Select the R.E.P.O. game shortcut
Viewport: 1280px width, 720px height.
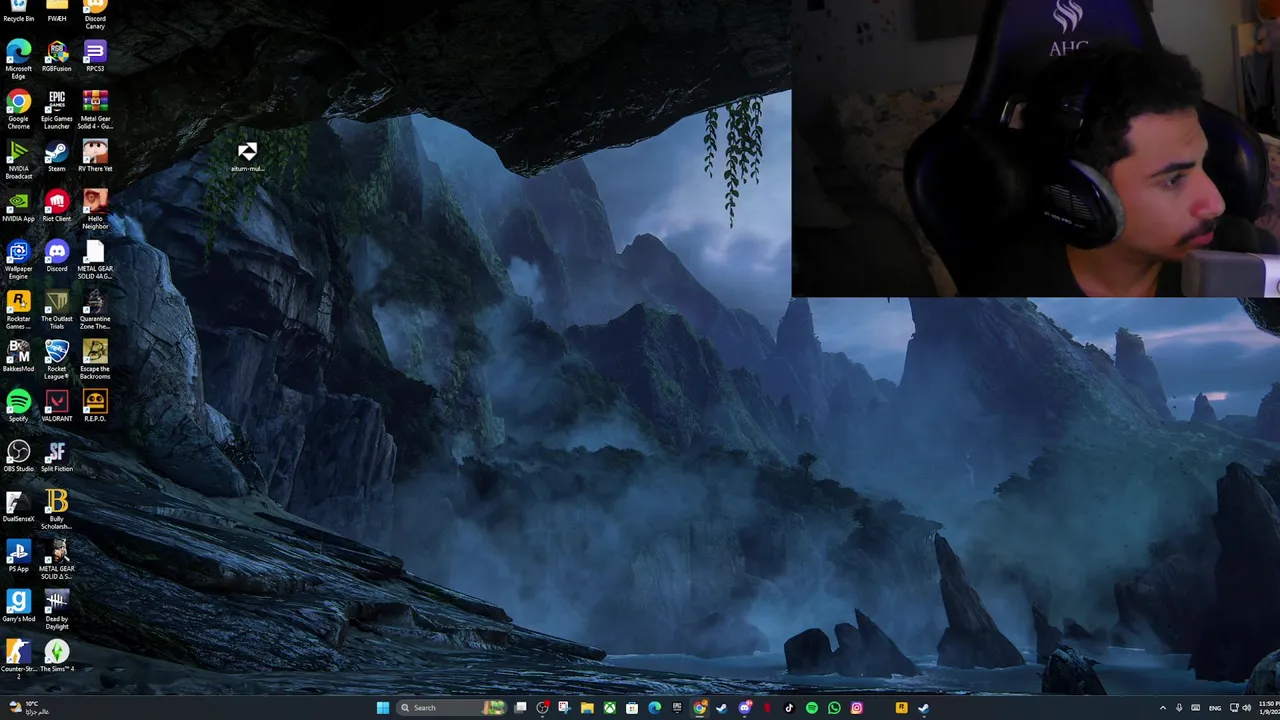(95, 406)
